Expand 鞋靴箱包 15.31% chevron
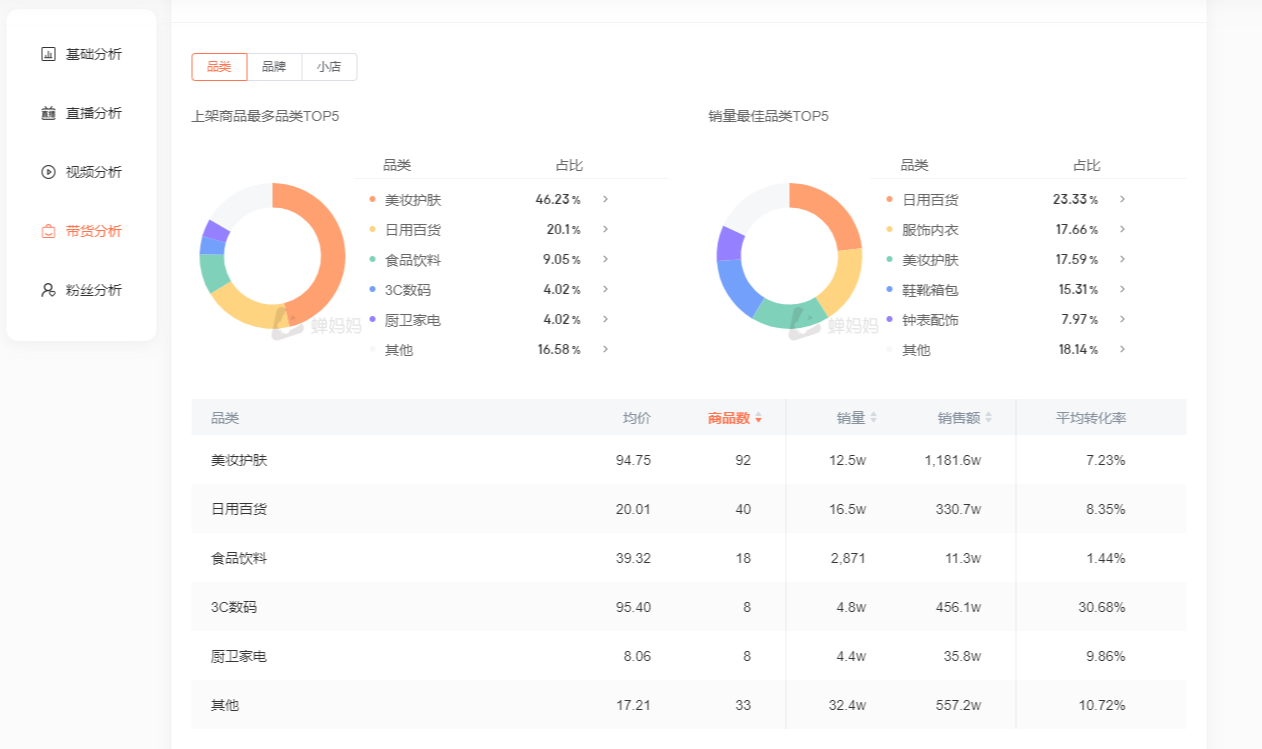This screenshot has height=749, width=1262. tap(1122, 289)
